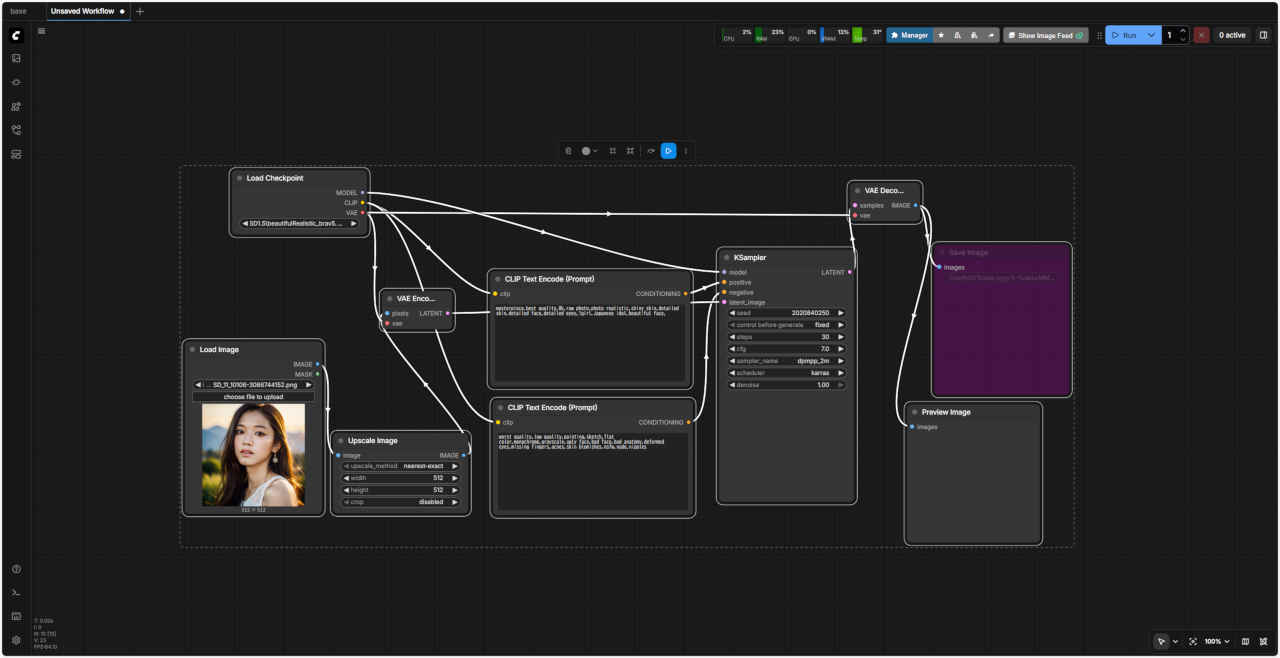Open the terminal console icon in sidebar

click(x=16, y=592)
